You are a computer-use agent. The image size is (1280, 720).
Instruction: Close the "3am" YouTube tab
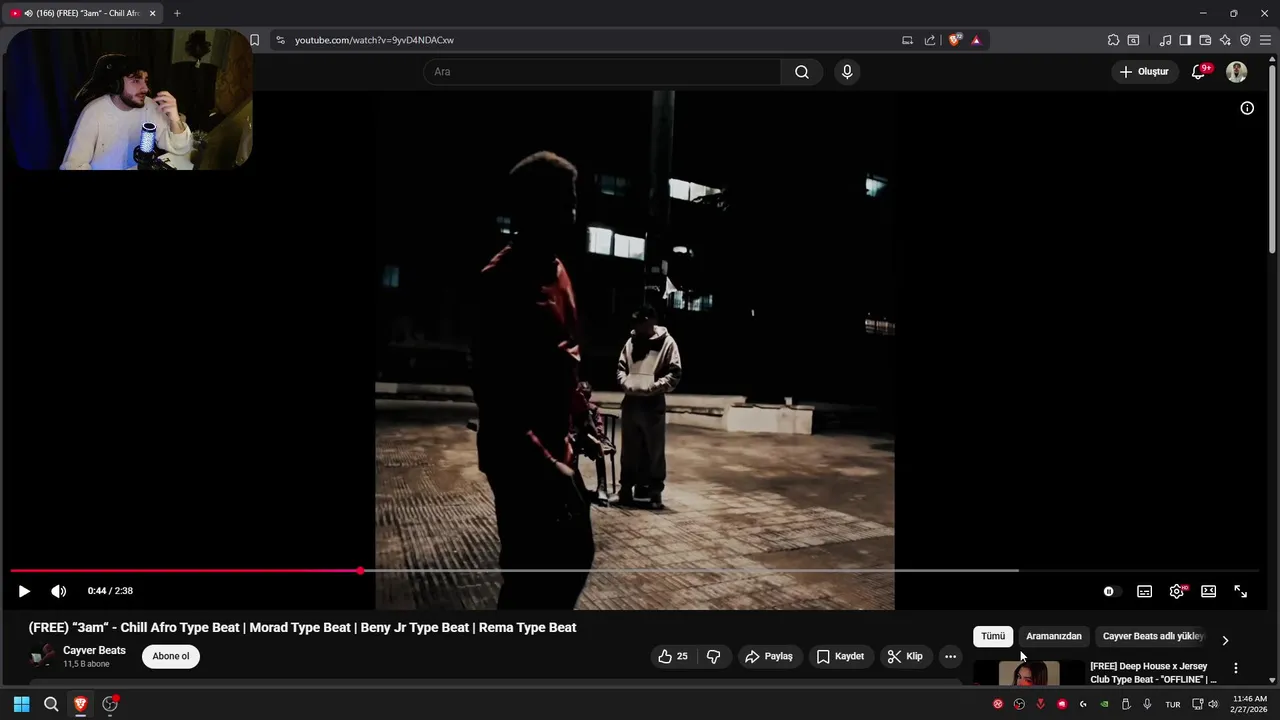click(152, 13)
